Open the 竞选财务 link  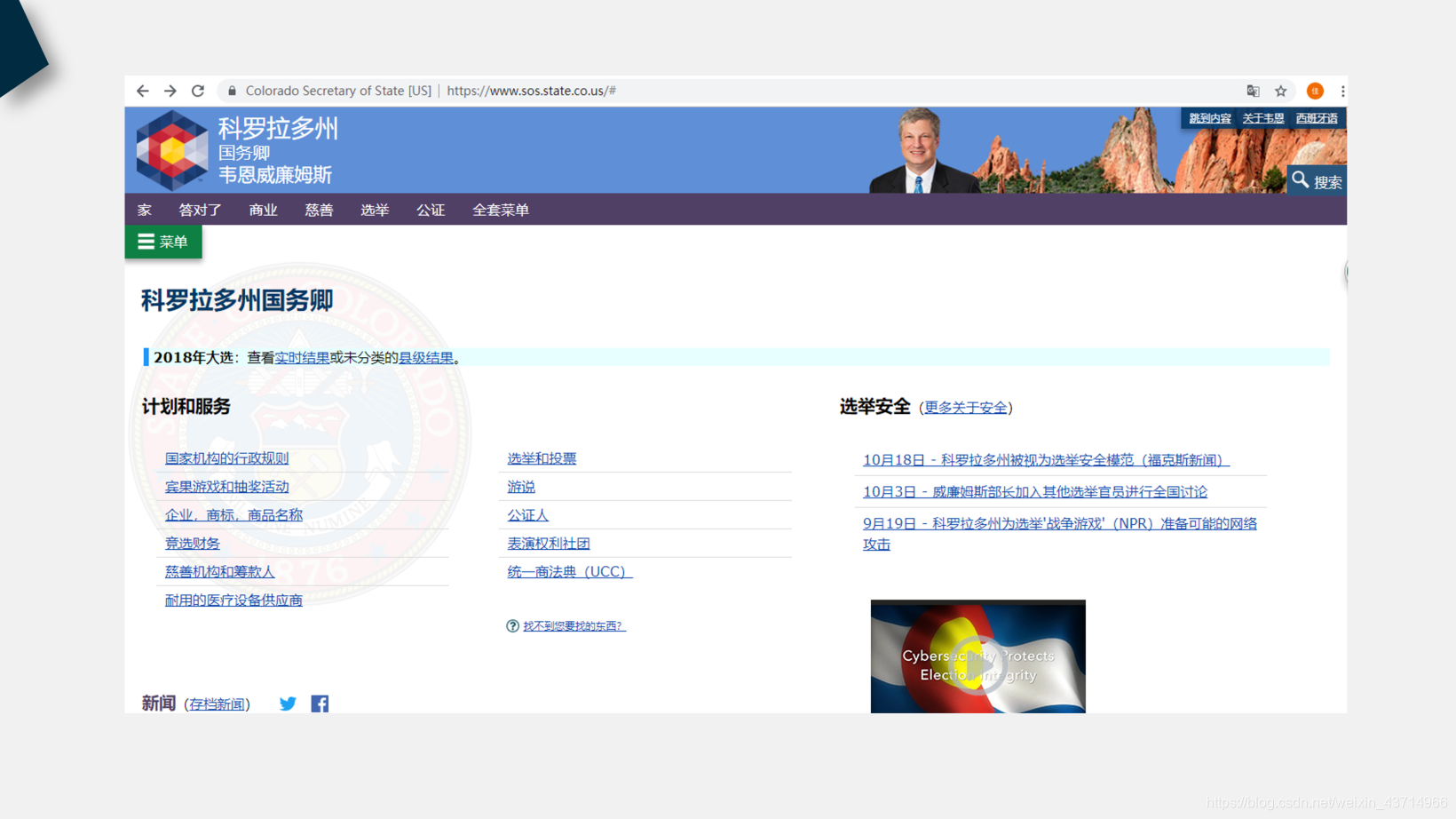coord(192,544)
